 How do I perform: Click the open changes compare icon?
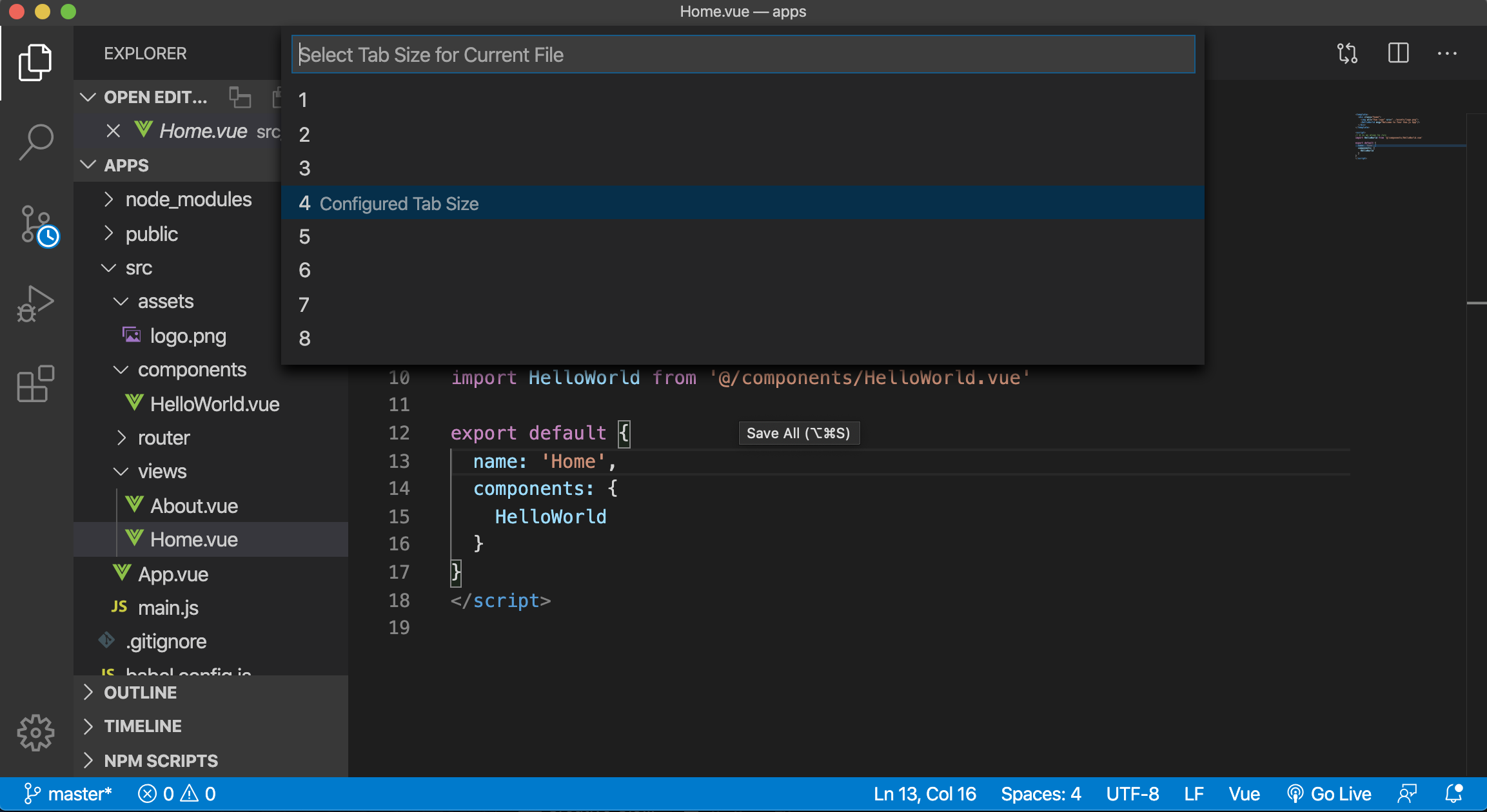1347,53
